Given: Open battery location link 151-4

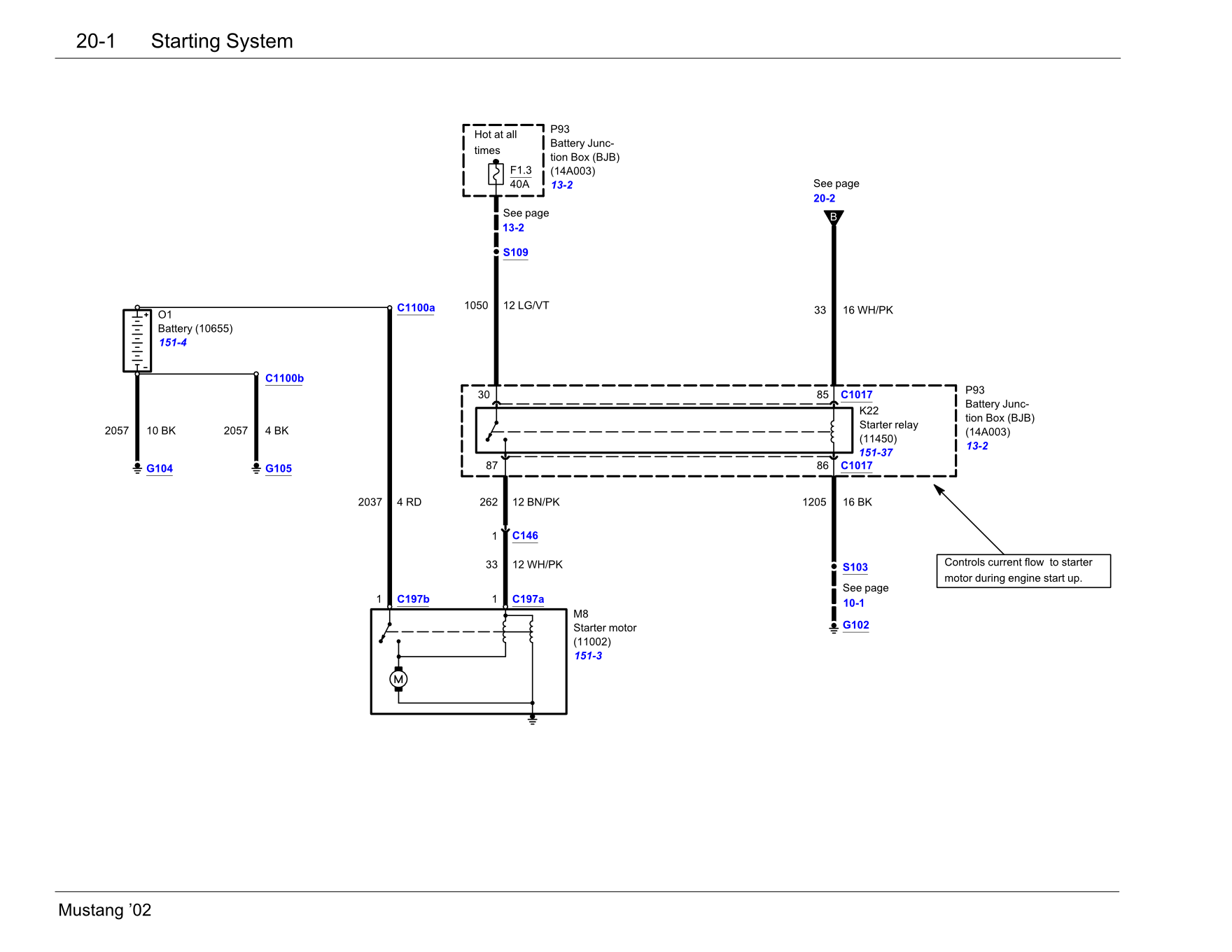Looking at the screenshot, I should coord(173,343).
